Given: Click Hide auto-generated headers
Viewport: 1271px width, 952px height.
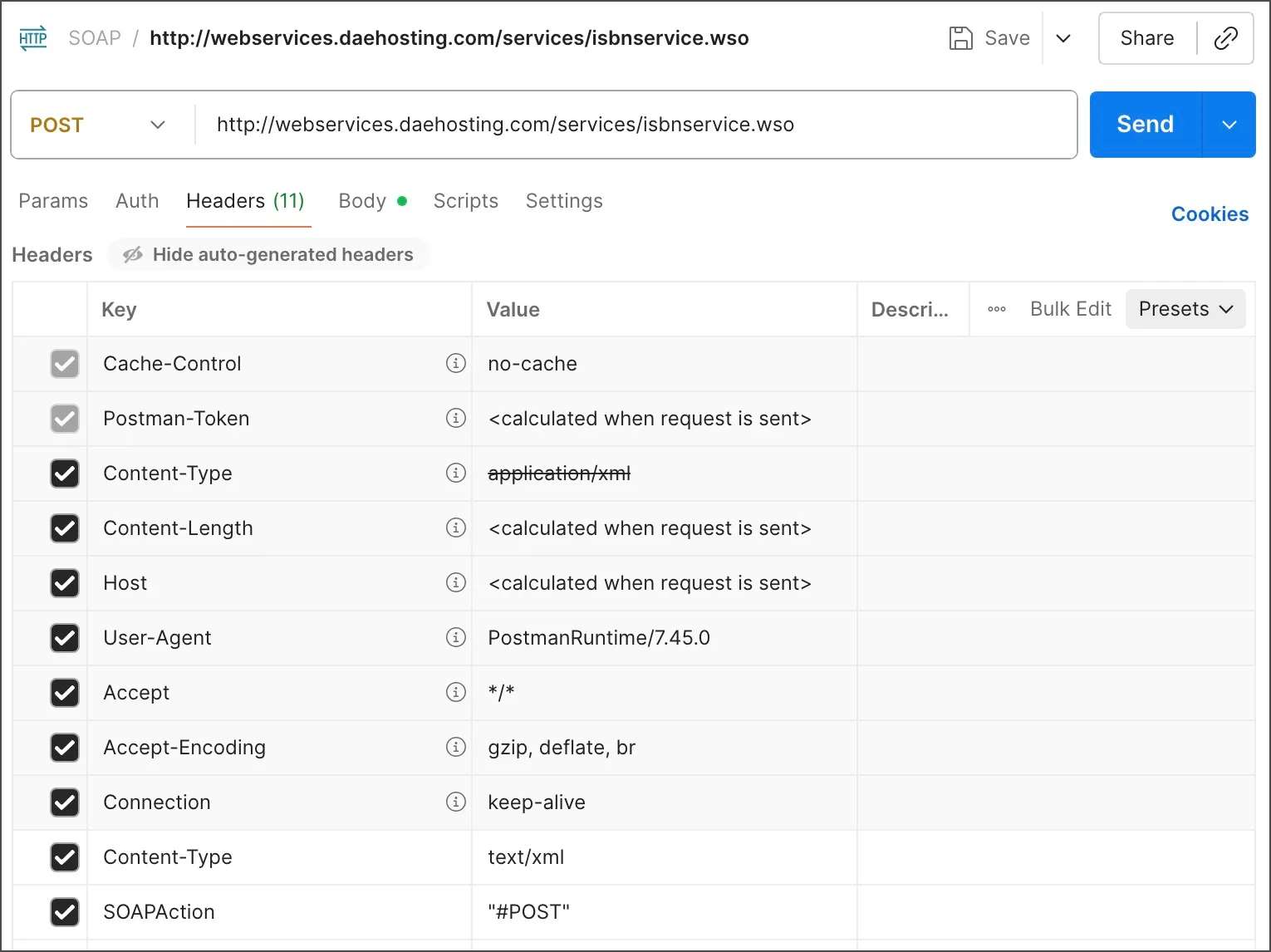Looking at the screenshot, I should point(268,254).
